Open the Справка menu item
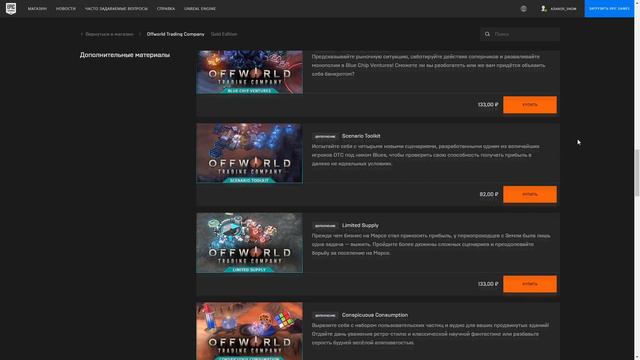 (x=166, y=9)
